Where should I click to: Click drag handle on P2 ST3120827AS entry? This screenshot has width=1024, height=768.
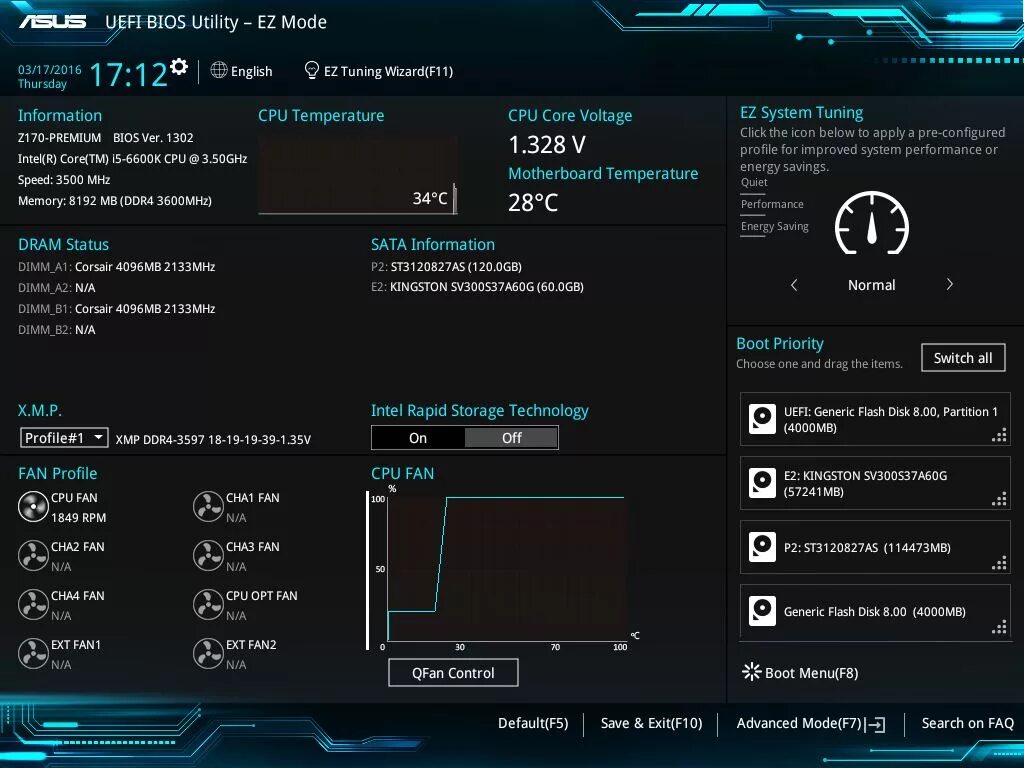999,564
